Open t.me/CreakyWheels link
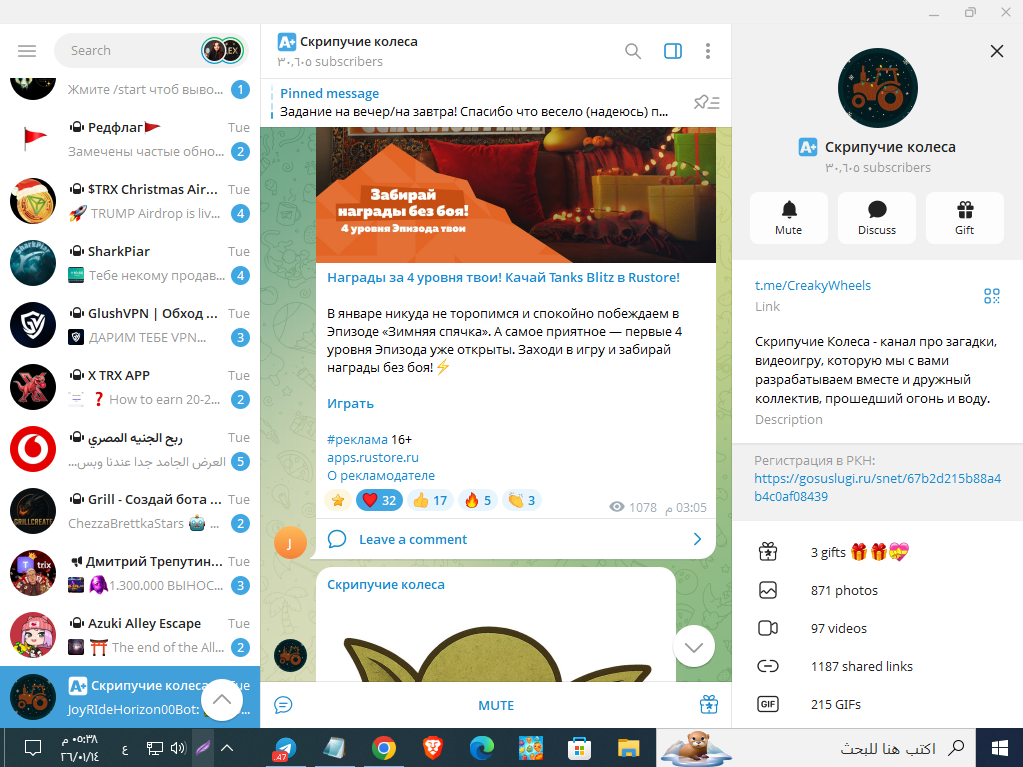The height and width of the screenshot is (767, 1023). pos(812,286)
